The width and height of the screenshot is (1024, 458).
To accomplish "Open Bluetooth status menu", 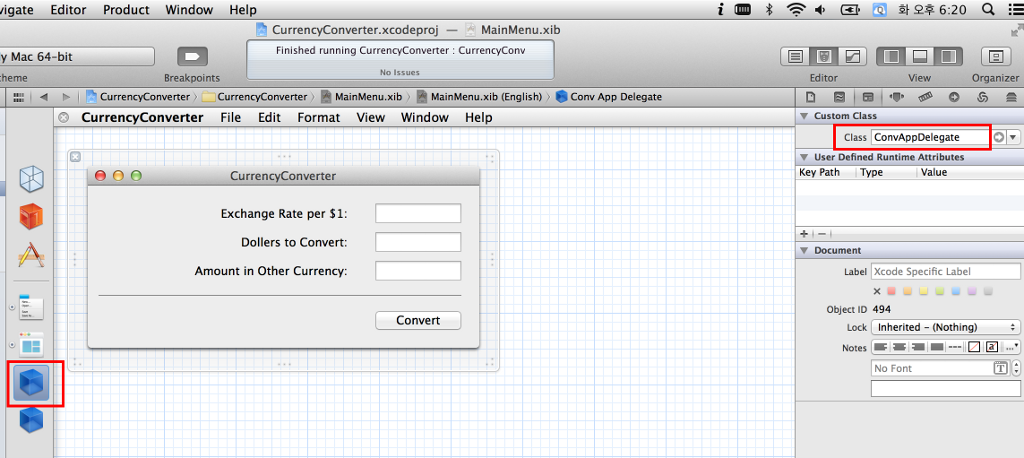I will pyautogui.click(x=769, y=9).
